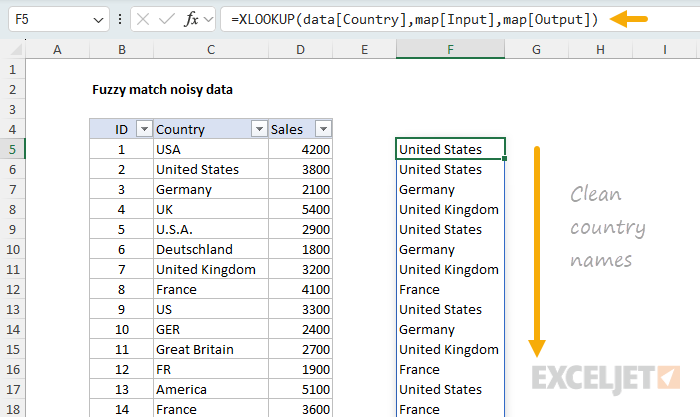Click the formula bar resize handle dots
700x417 pixels.
pos(120,19)
